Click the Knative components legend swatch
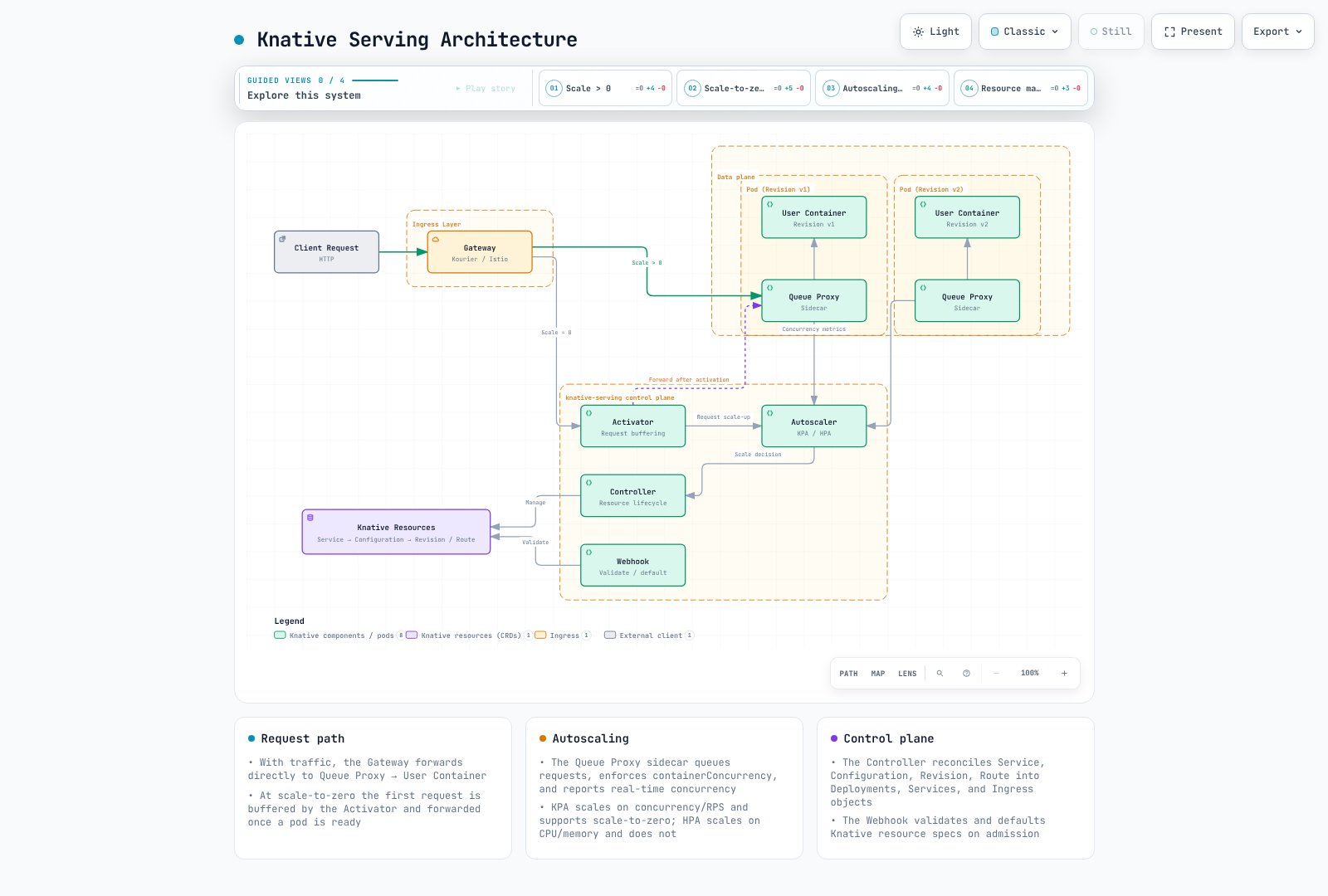1328x896 pixels. pyautogui.click(x=280, y=635)
